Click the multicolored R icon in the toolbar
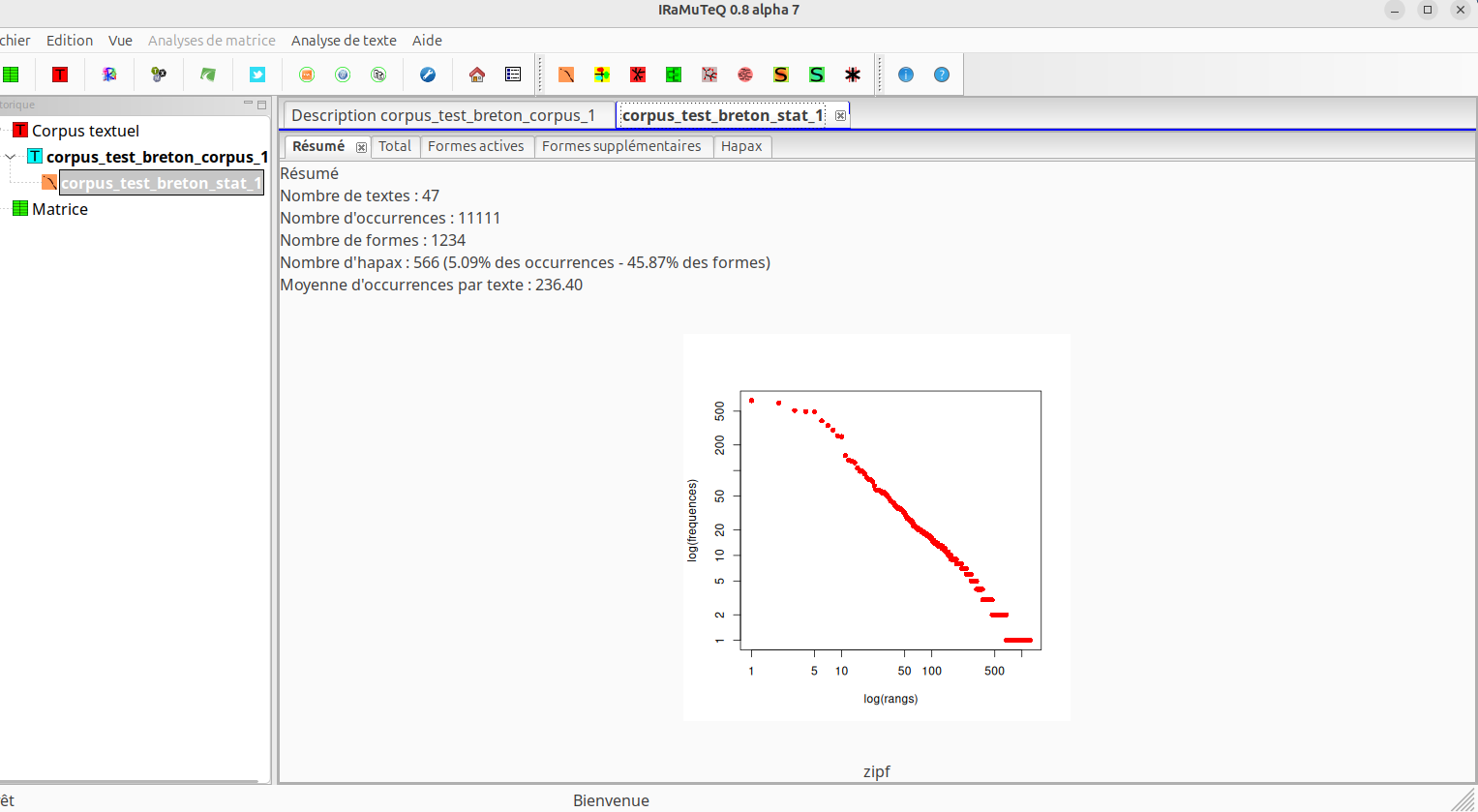1478x812 pixels. 109,75
